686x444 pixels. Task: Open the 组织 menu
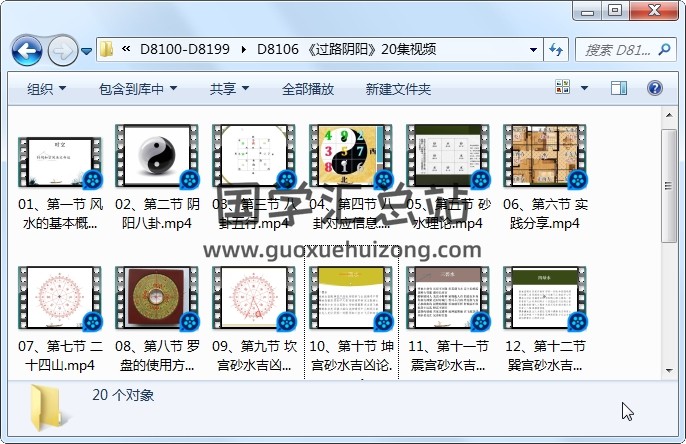pyautogui.click(x=47, y=89)
